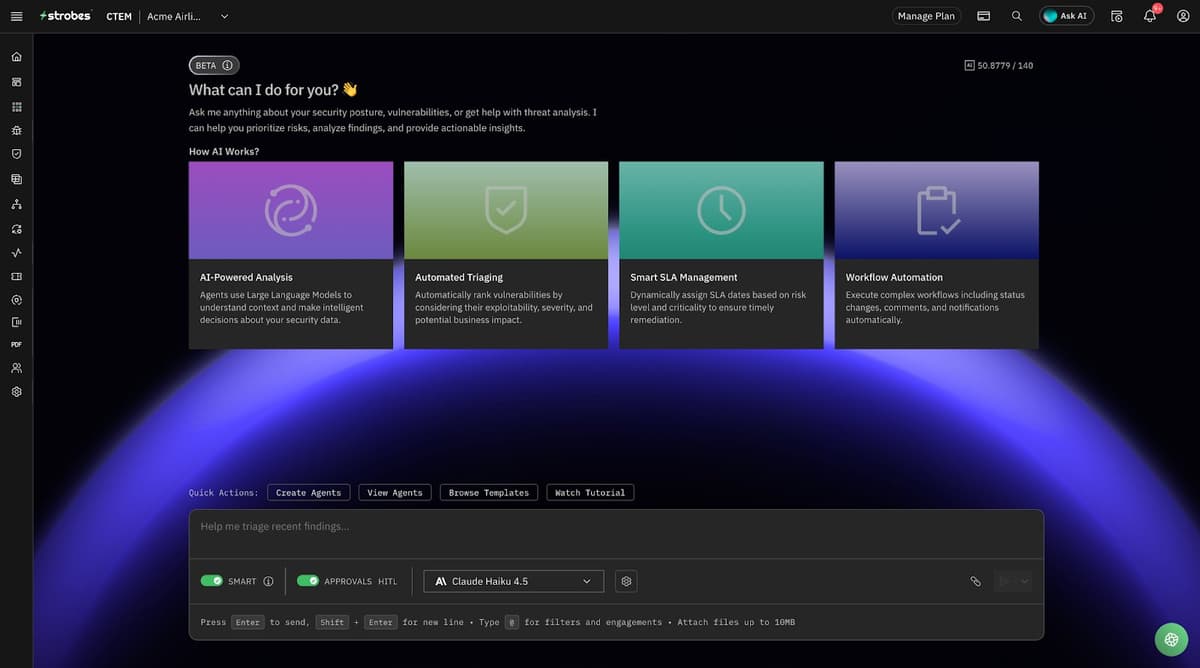The height and width of the screenshot is (668, 1200).
Task: Open the PDF icon in the sidebar
Action: coord(16,344)
